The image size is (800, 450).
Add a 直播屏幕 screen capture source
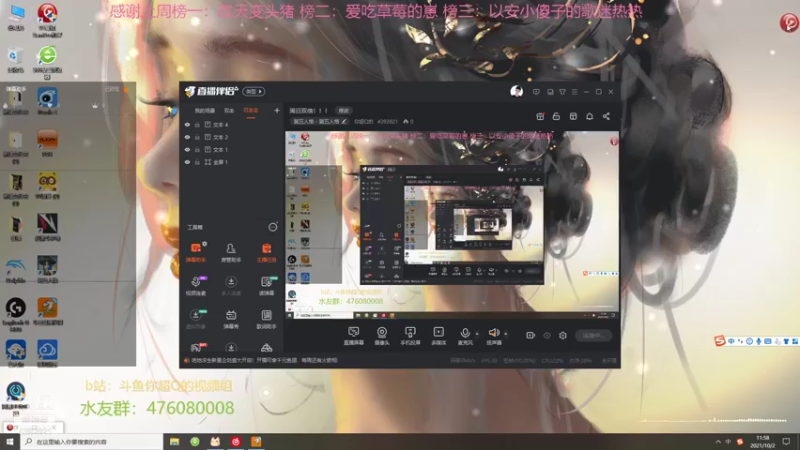coord(354,336)
